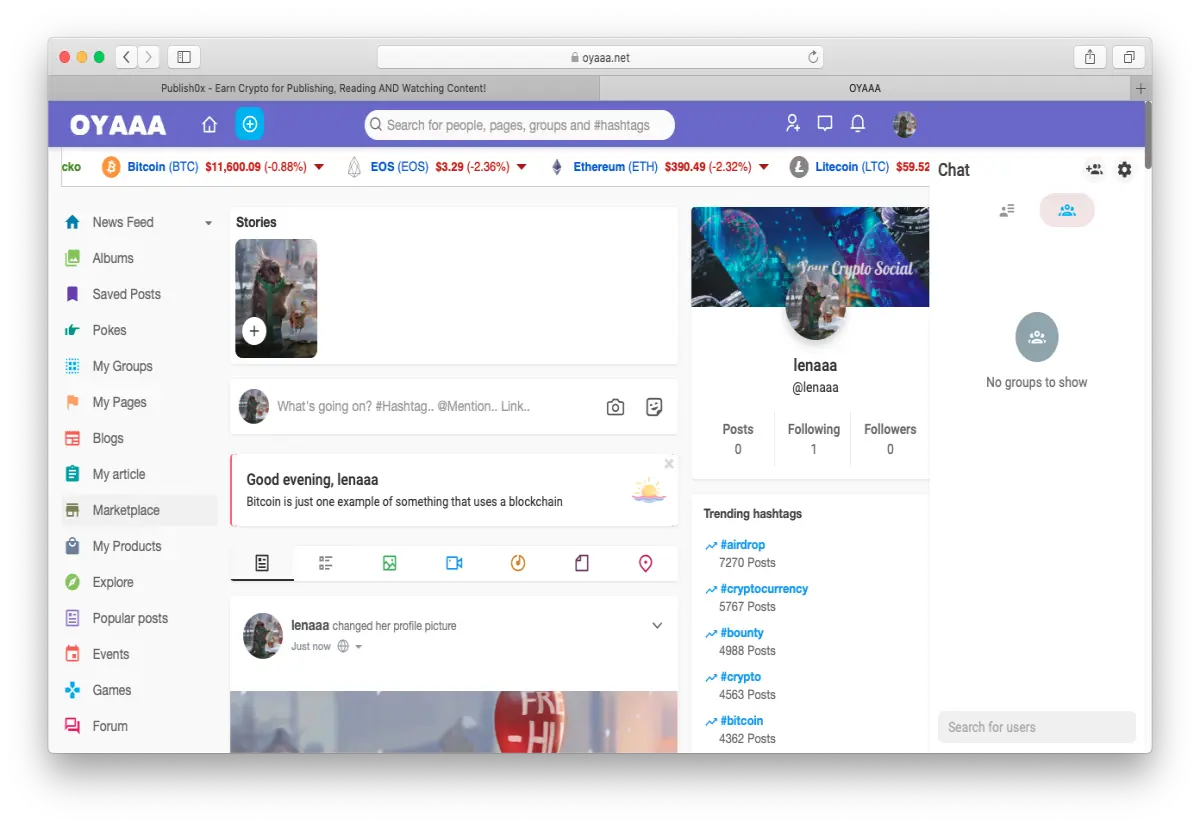Select the all posts feed filter tab
The height and width of the screenshot is (827, 1200).
pyautogui.click(x=262, y=564)
